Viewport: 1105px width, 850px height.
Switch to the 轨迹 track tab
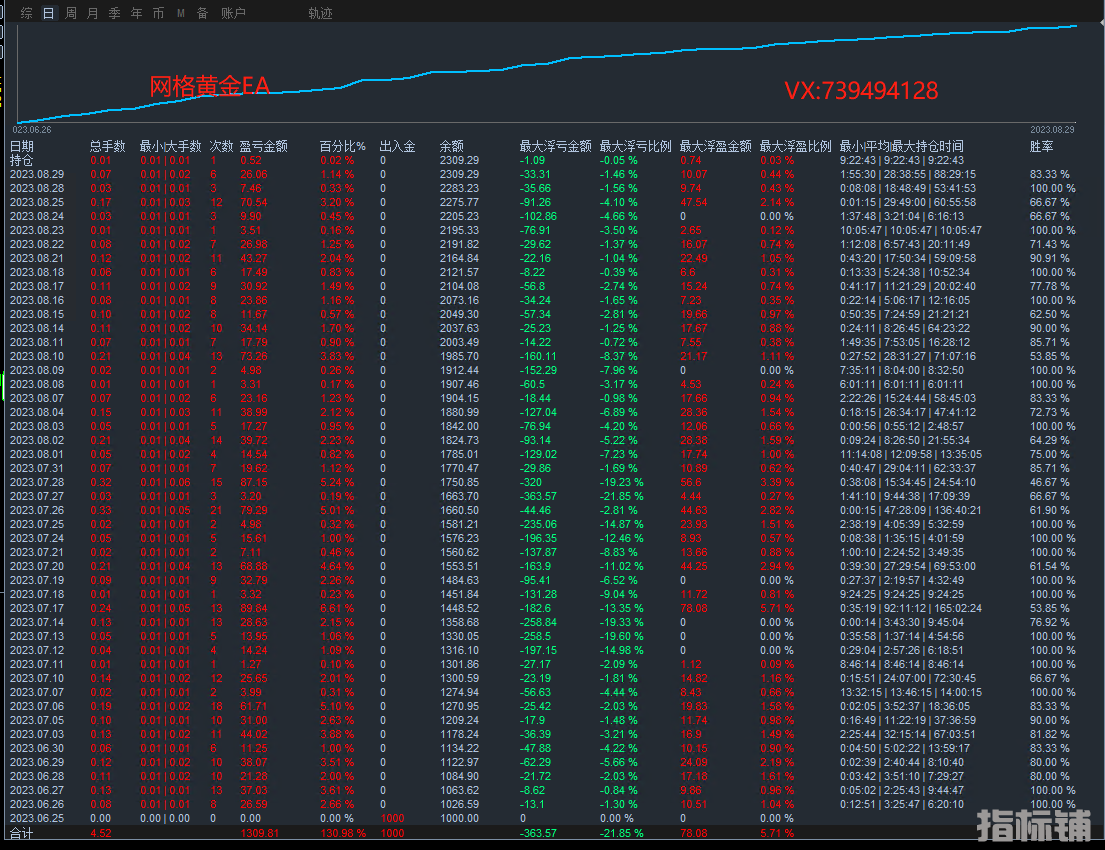tap(320, 13)
